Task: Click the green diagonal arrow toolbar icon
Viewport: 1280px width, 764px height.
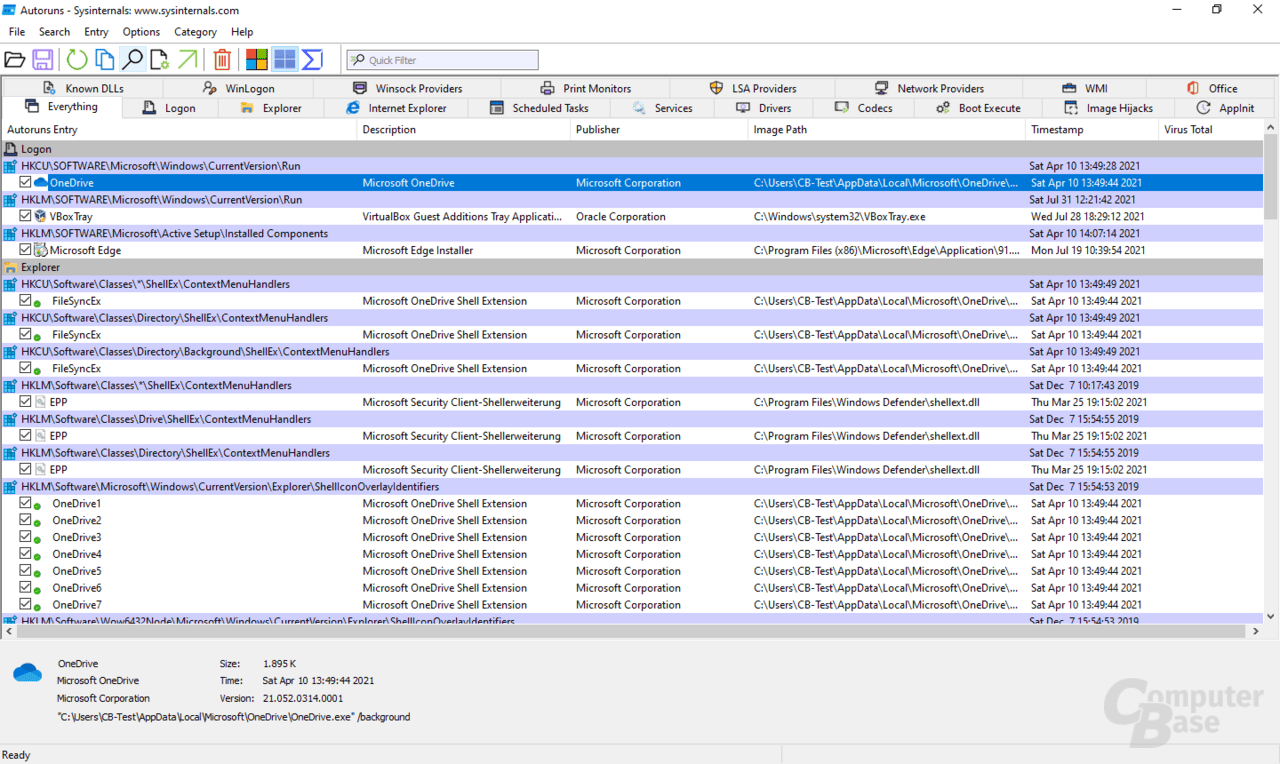Action: 188,60
